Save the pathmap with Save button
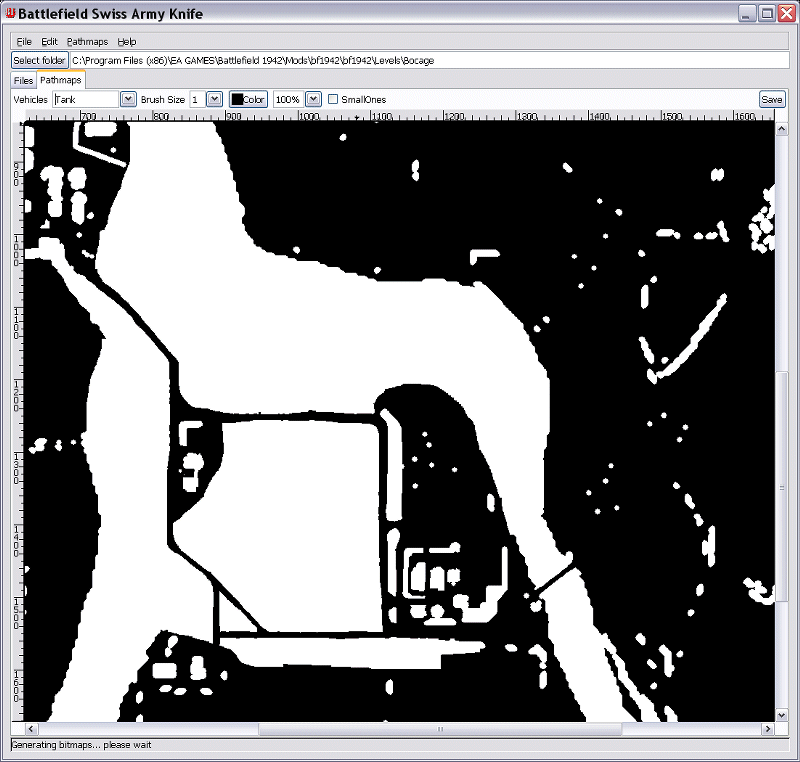Screen dimensions: 800x762 coord(771,99)
